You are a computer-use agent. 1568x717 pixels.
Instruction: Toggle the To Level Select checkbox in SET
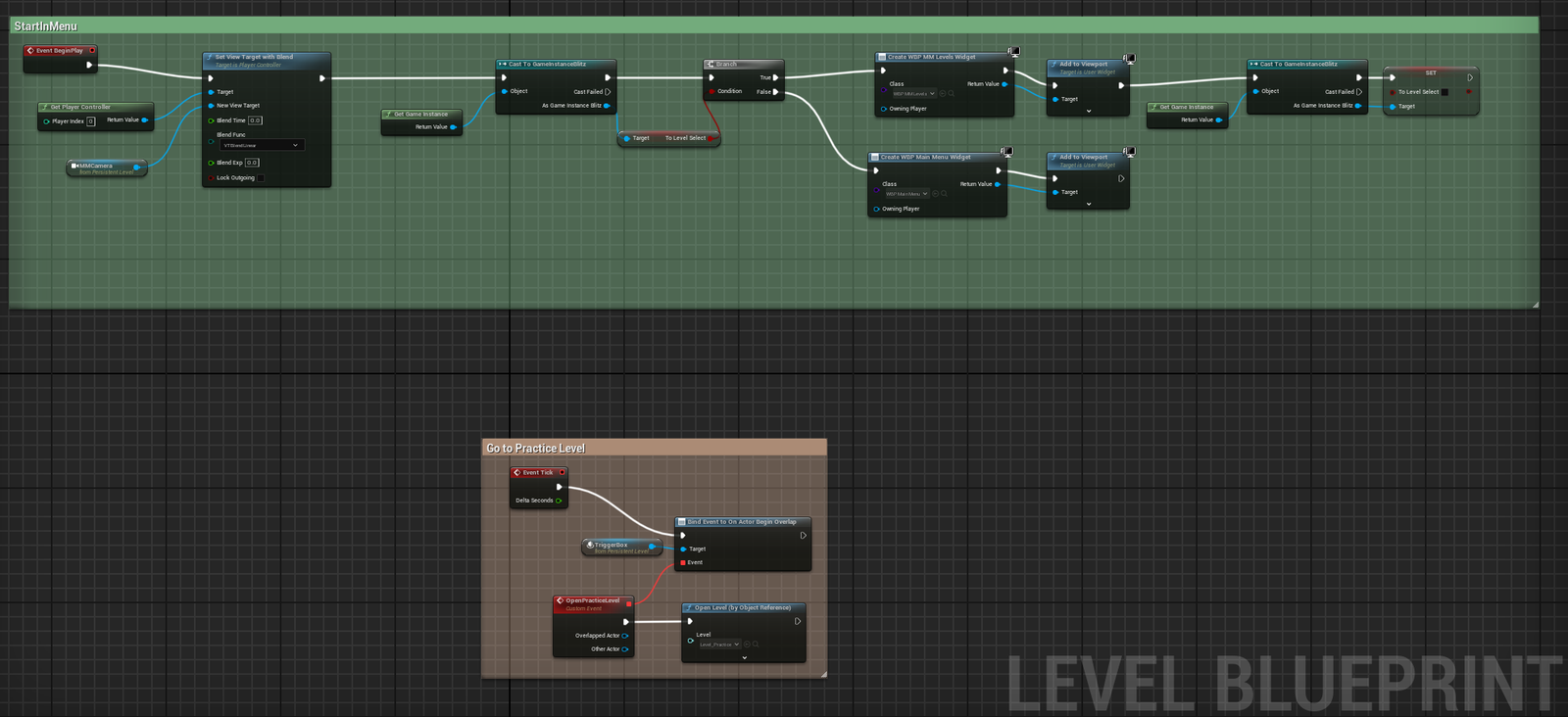[x=1445, y=92]
